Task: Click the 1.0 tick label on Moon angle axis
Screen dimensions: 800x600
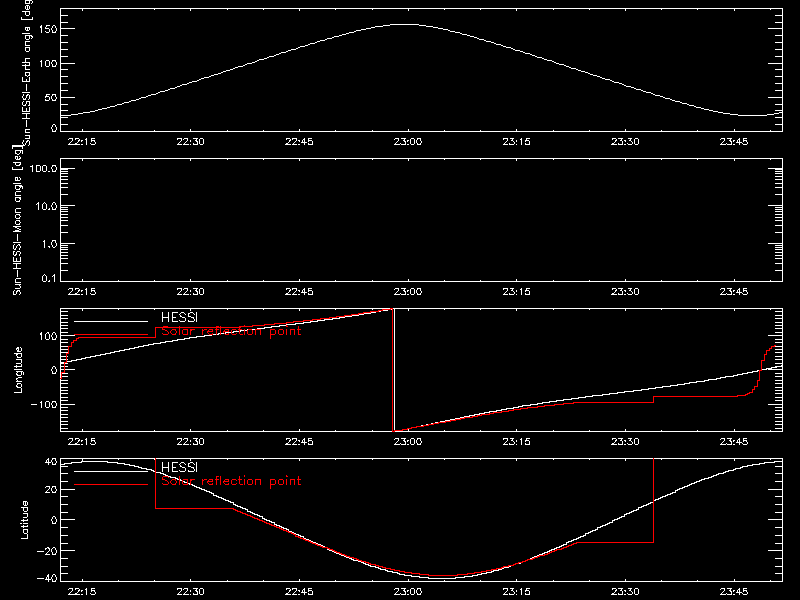Action: 49,244
